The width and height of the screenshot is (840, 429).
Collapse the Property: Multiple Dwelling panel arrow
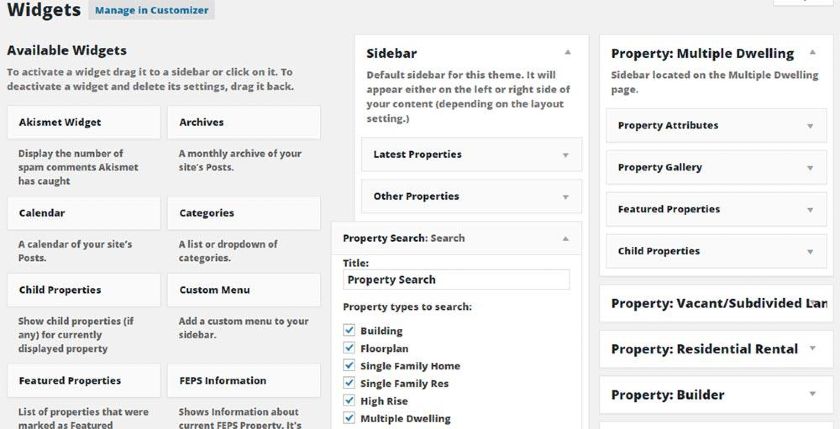point(812,52)
